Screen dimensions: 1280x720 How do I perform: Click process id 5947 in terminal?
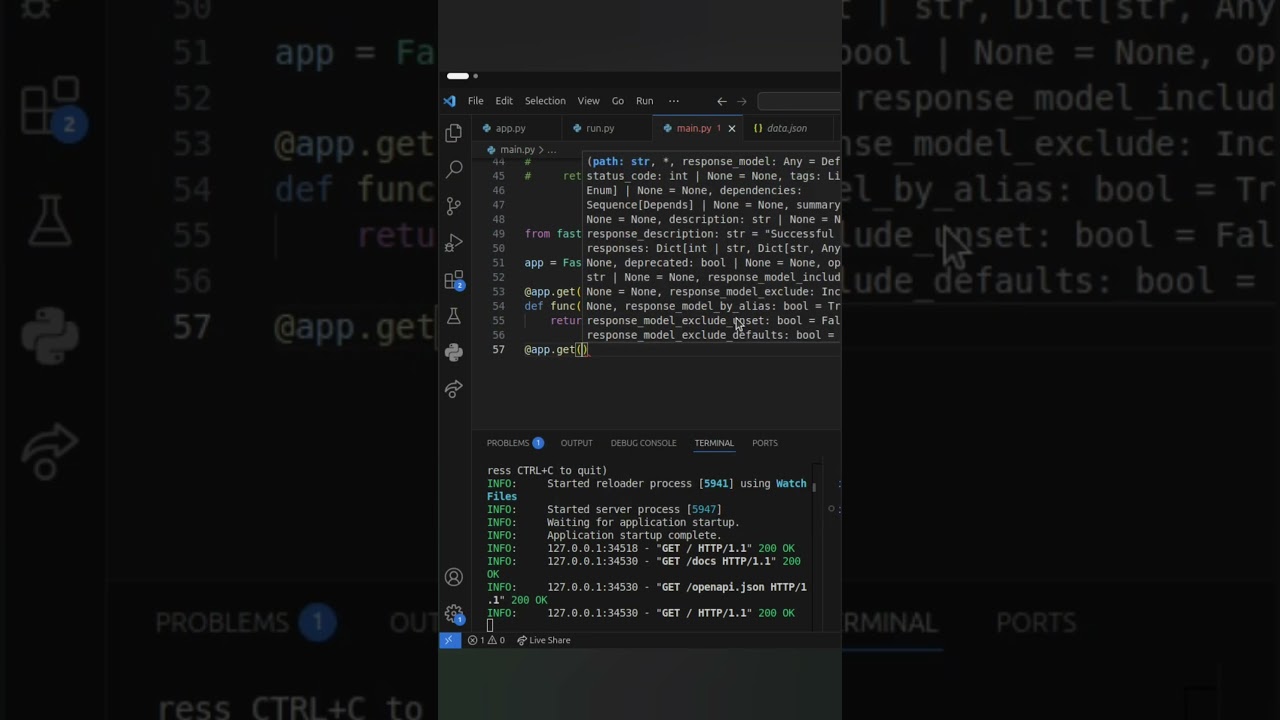[x=703, y=509]
